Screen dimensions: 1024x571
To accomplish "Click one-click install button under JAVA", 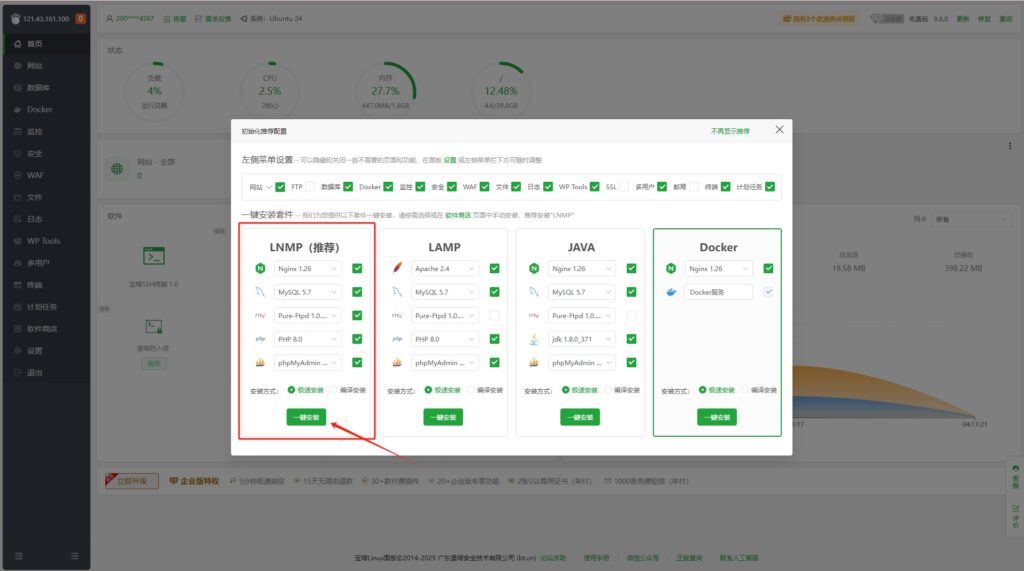I will tap(580, 417).
